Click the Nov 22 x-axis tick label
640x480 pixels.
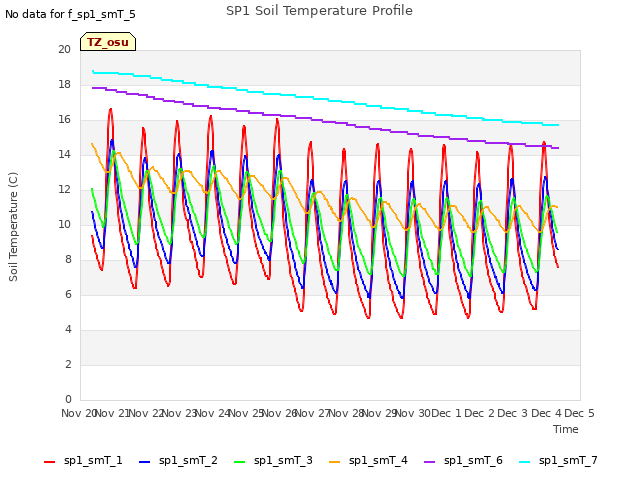(x=146, y=413)
